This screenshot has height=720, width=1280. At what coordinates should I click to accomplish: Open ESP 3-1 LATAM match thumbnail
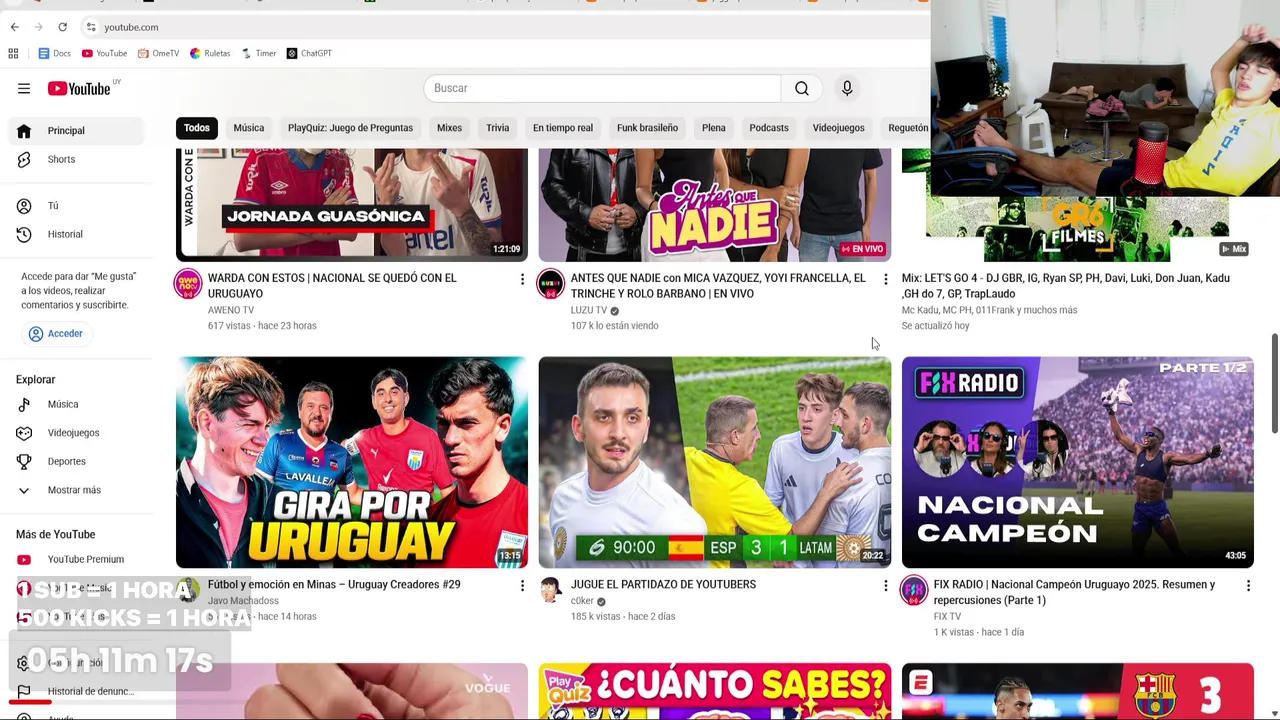715,462
